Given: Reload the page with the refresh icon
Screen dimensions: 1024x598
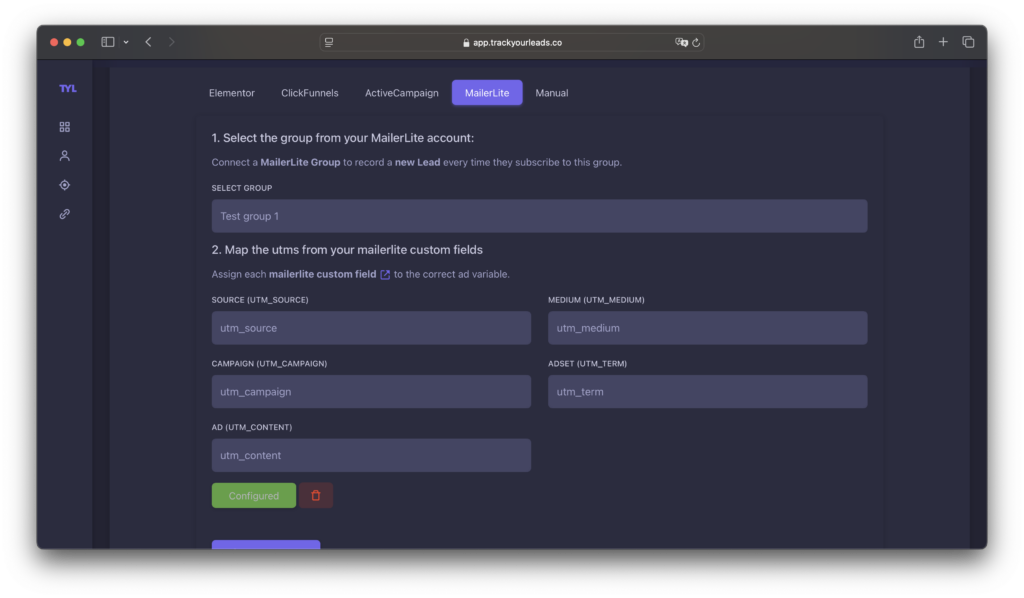Looking at the screenshot, I should (696, 42).
